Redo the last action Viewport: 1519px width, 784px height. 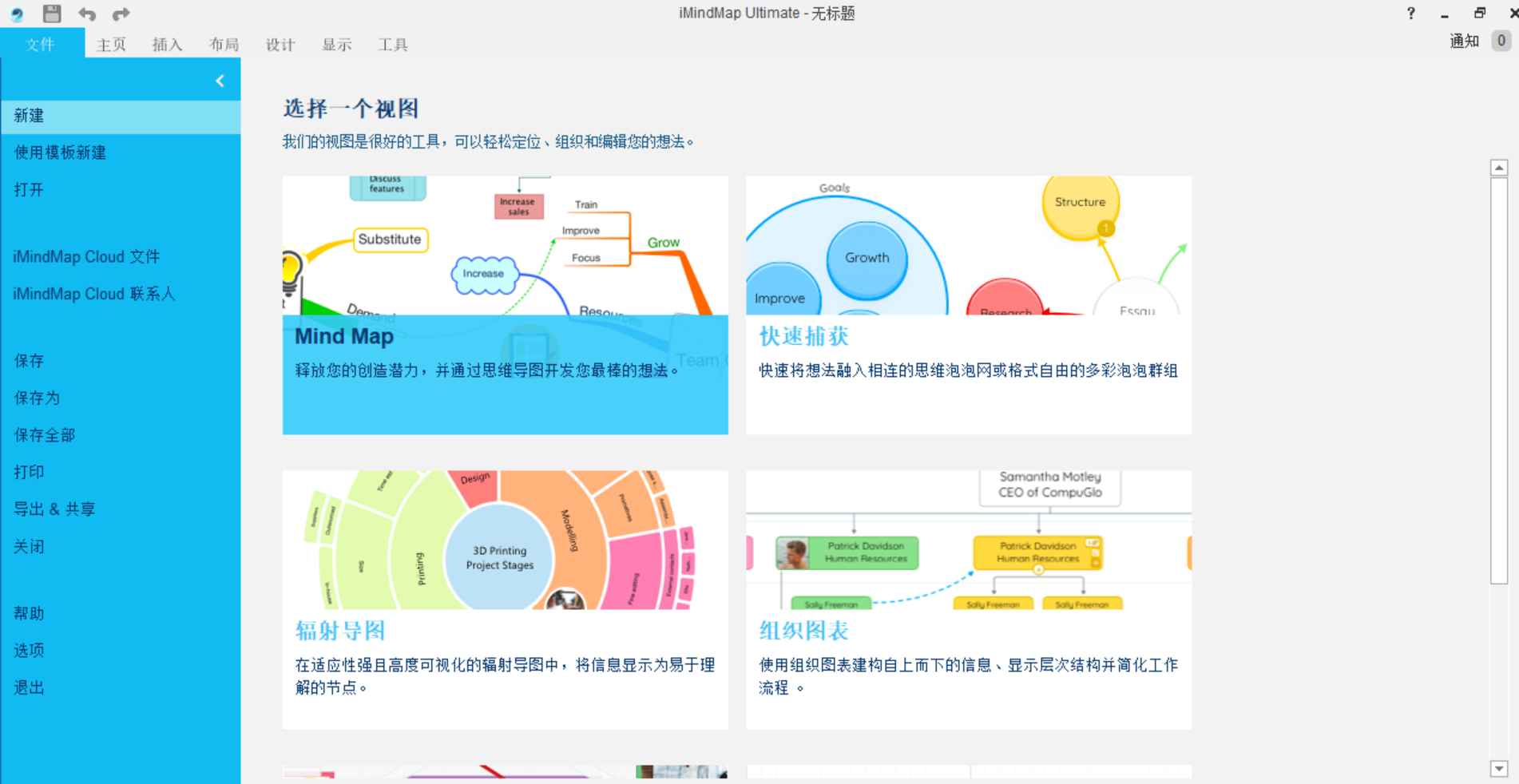121,14
